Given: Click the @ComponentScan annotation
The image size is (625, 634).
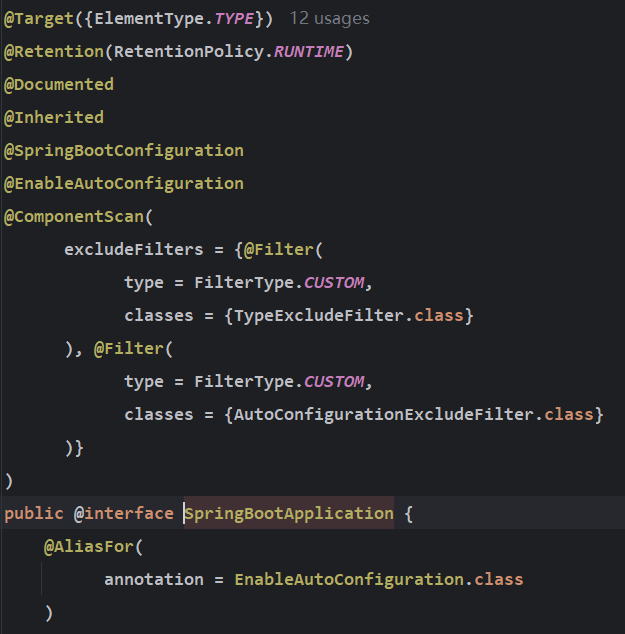Looking at the screenshot, I should 74,217.
